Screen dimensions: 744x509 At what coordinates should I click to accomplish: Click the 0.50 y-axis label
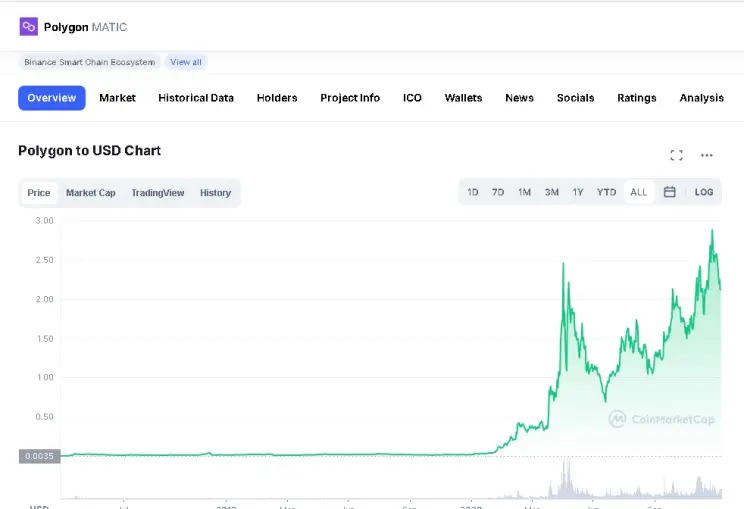click(x=45, y=416)
